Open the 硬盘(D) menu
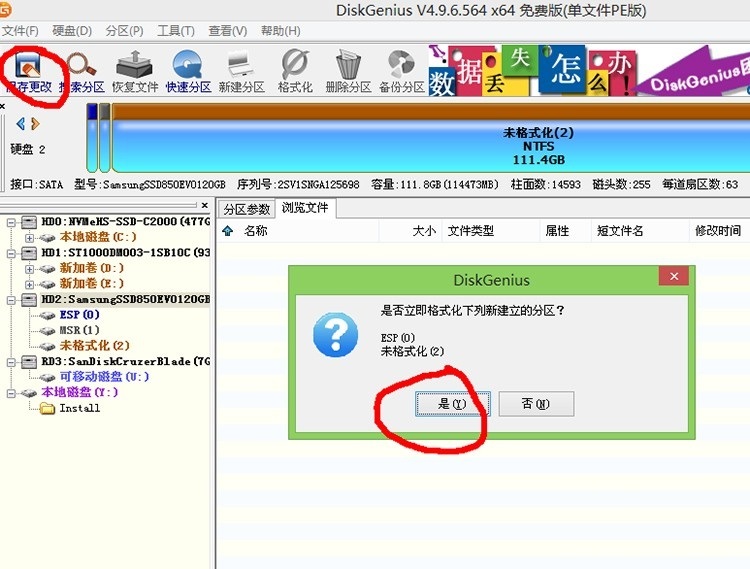 (x=72, y=31)
